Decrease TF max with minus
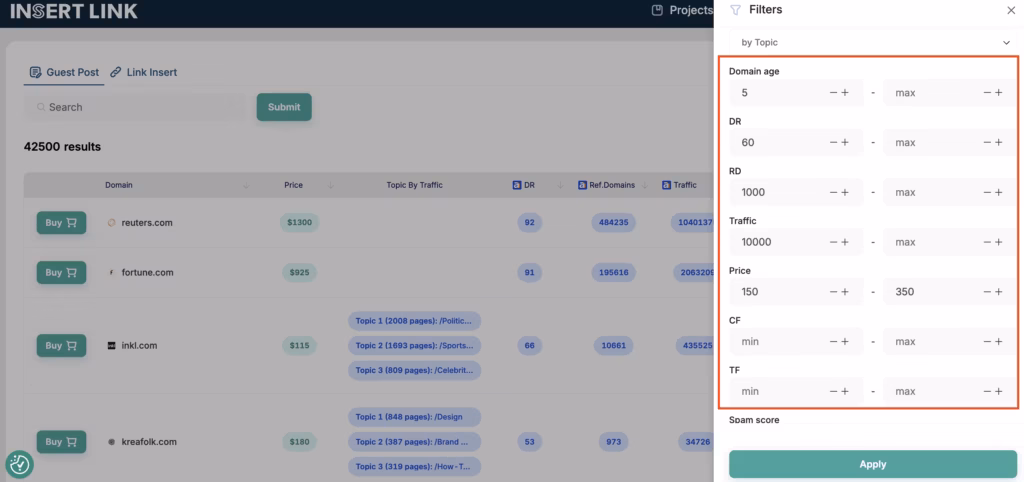The width and height of the screenshot is (1024, 482). tap(987, 391)
